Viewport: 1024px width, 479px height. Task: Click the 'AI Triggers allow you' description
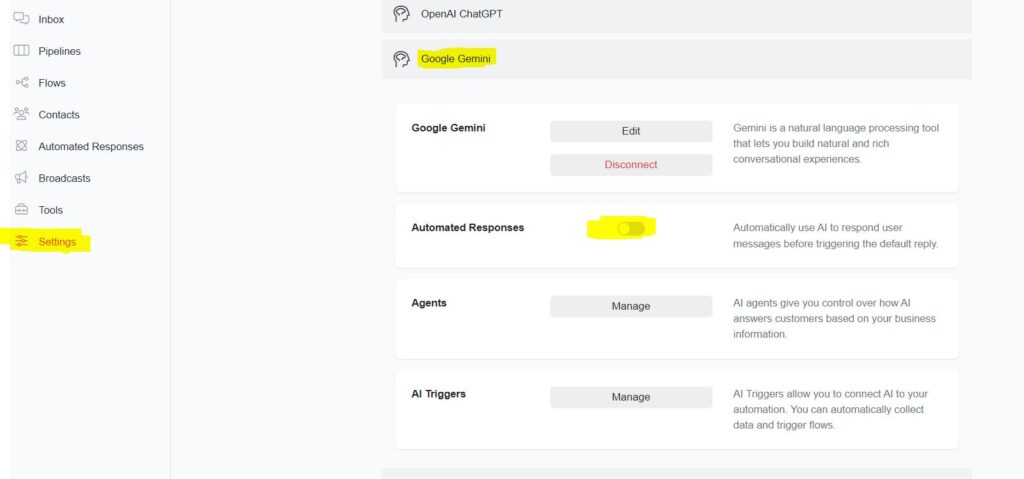click(x=830, y=409)
